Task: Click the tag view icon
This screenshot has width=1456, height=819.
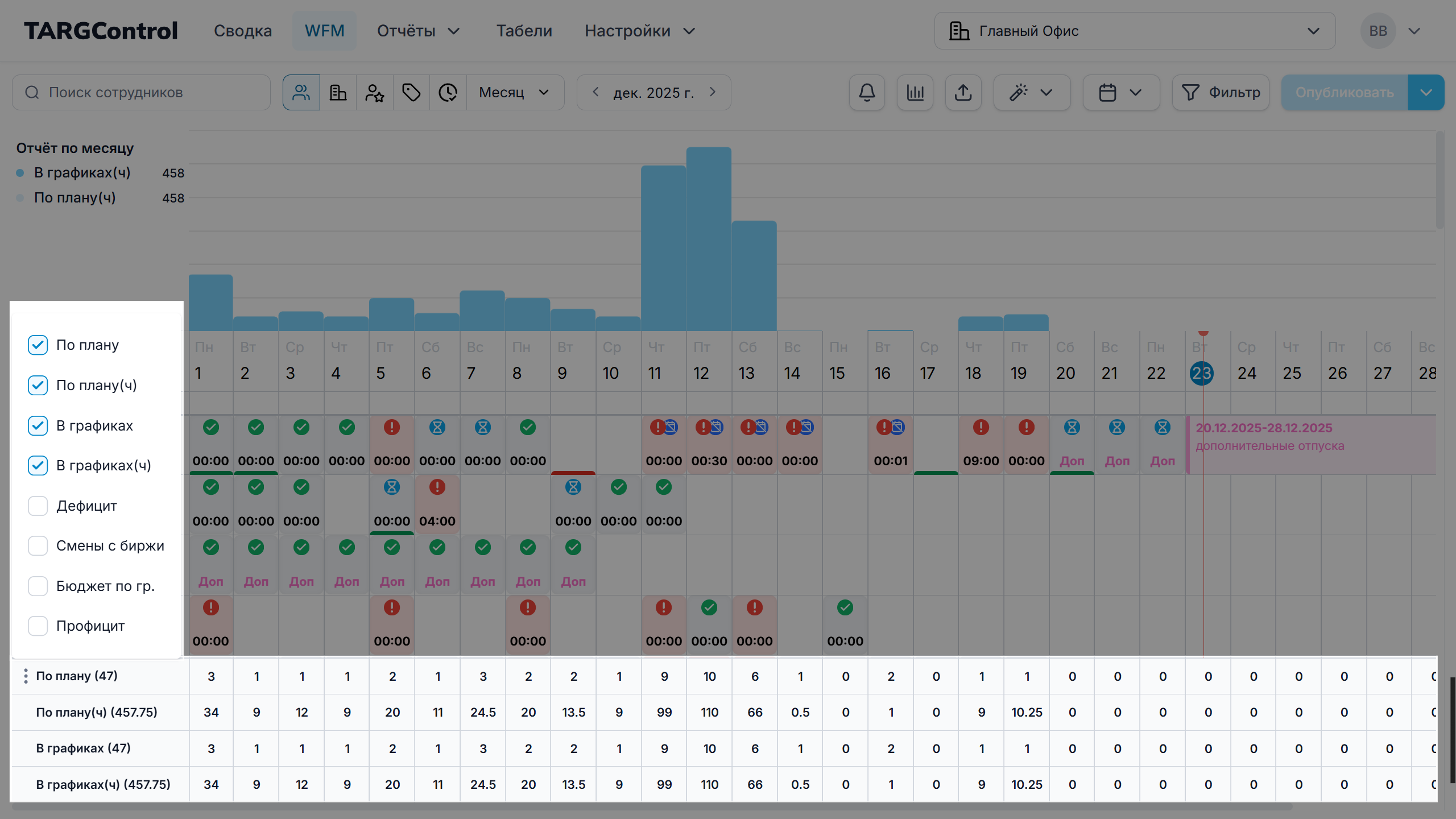Action: 411,92
